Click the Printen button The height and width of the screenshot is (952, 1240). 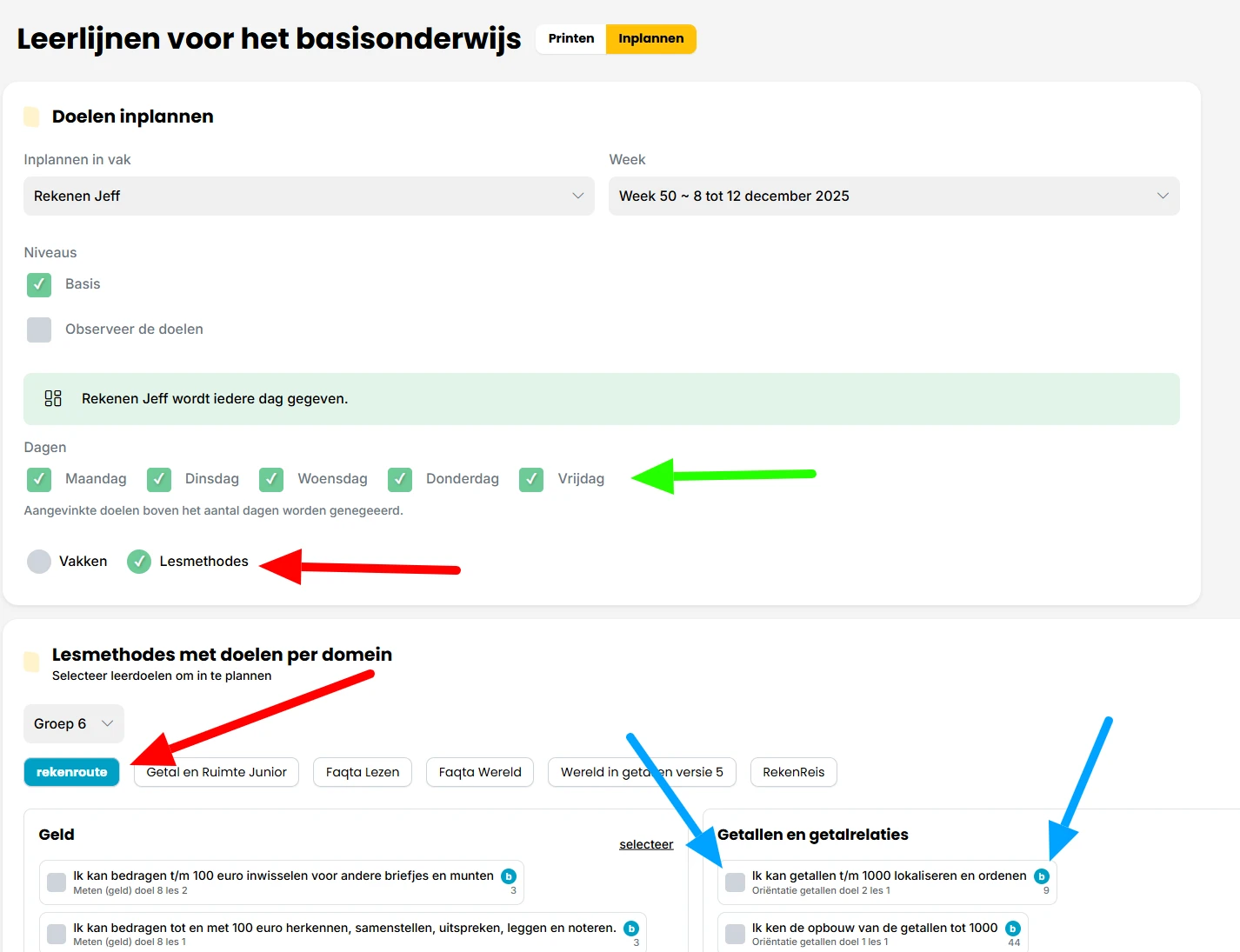click(570, 38)
